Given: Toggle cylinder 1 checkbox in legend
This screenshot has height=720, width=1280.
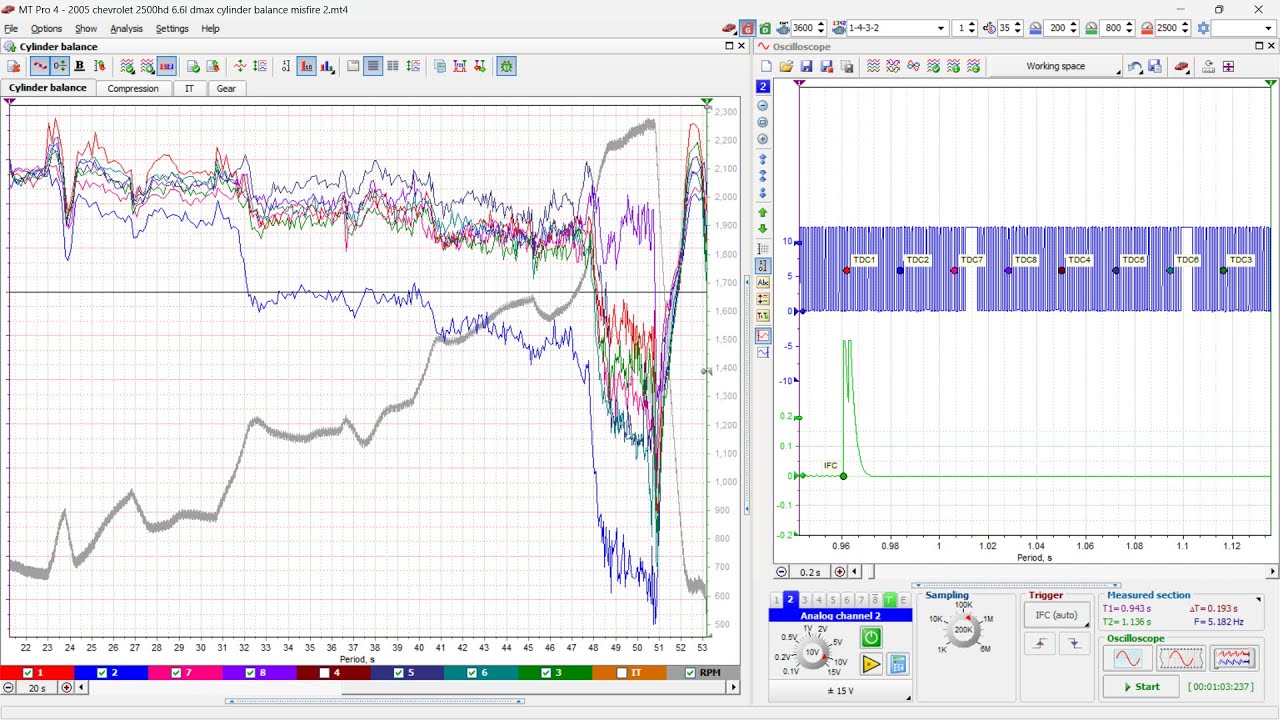Looking at the screenshot, I should pos(28,673).
